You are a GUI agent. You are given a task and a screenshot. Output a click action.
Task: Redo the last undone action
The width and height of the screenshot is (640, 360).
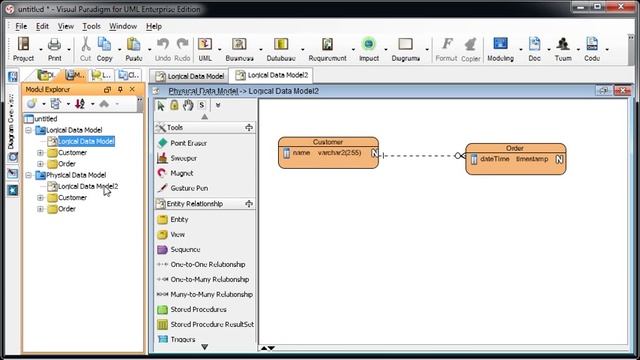tap(182, 49)
